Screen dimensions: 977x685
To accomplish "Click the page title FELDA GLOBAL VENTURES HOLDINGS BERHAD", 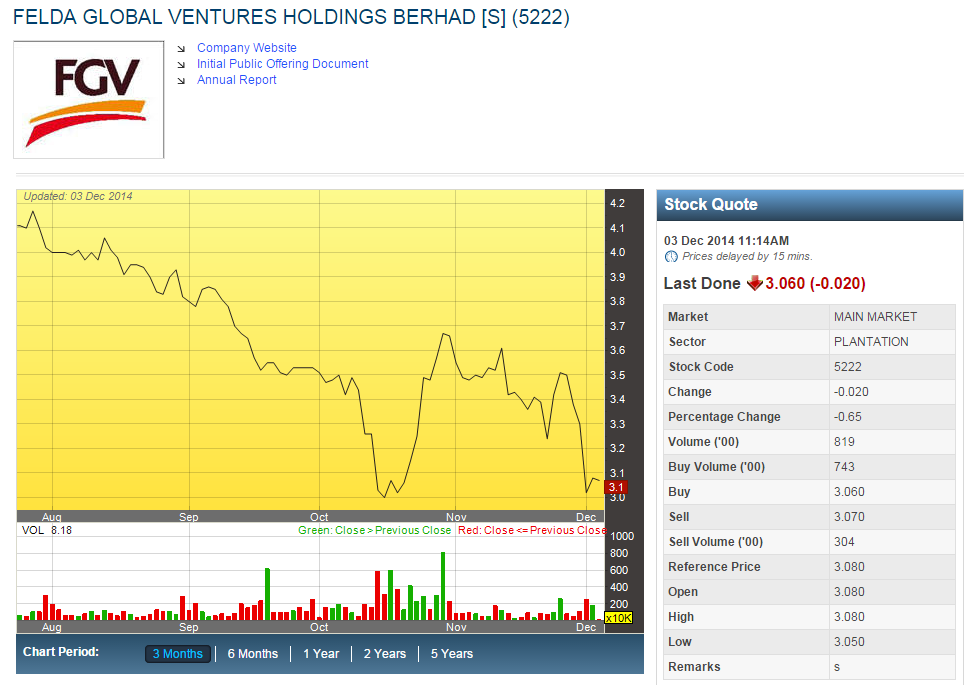I will click(x=244, y=17).
